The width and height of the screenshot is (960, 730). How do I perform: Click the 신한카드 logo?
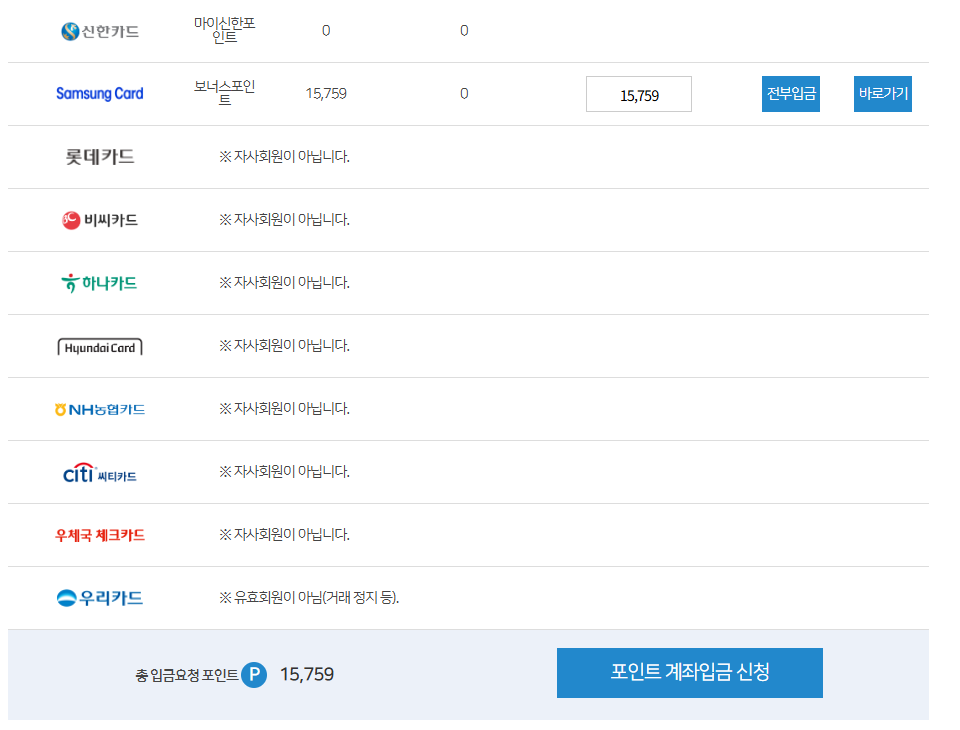pyautogui.click(x=100, y=31)
